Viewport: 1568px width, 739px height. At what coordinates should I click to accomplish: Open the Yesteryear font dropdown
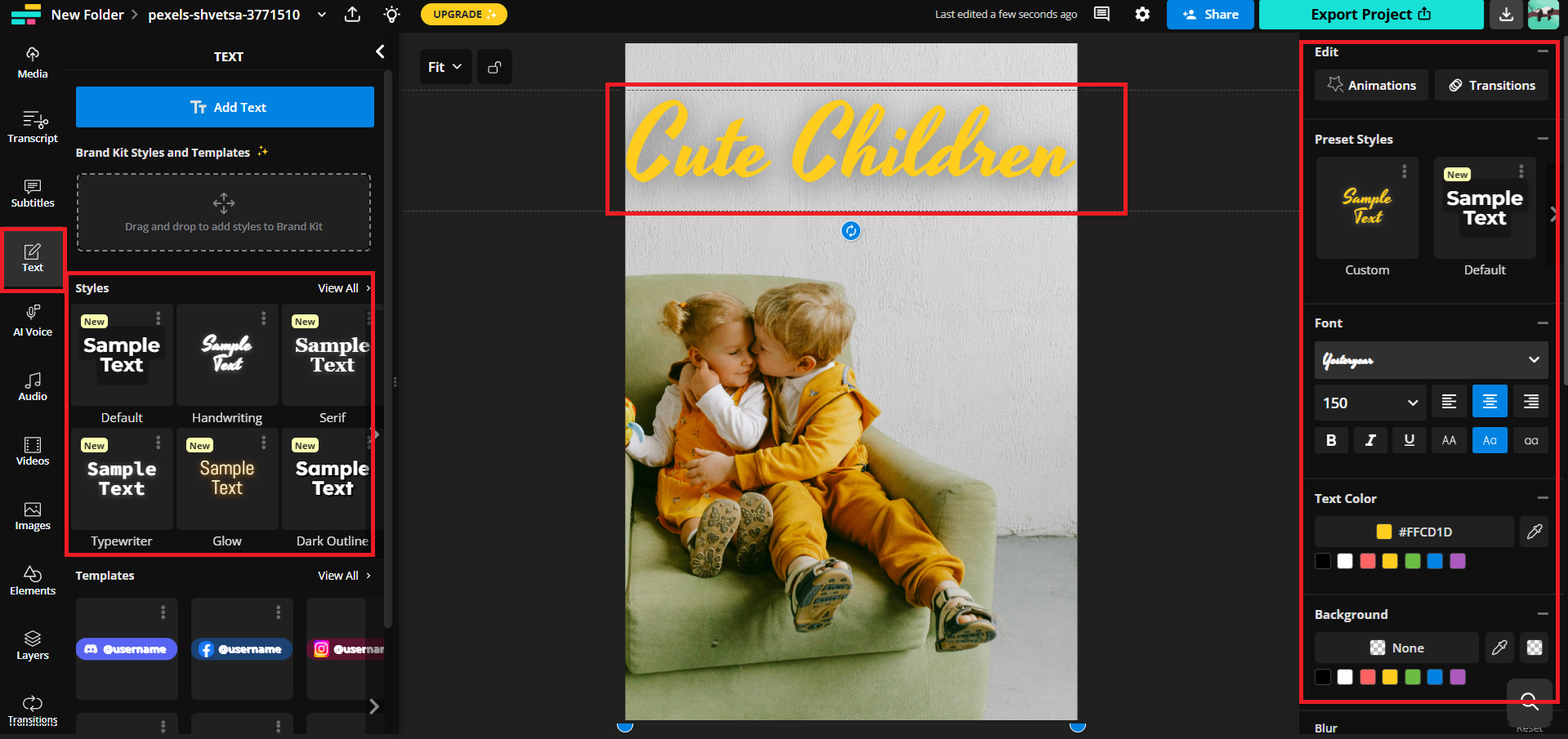tap(1431, 360)
